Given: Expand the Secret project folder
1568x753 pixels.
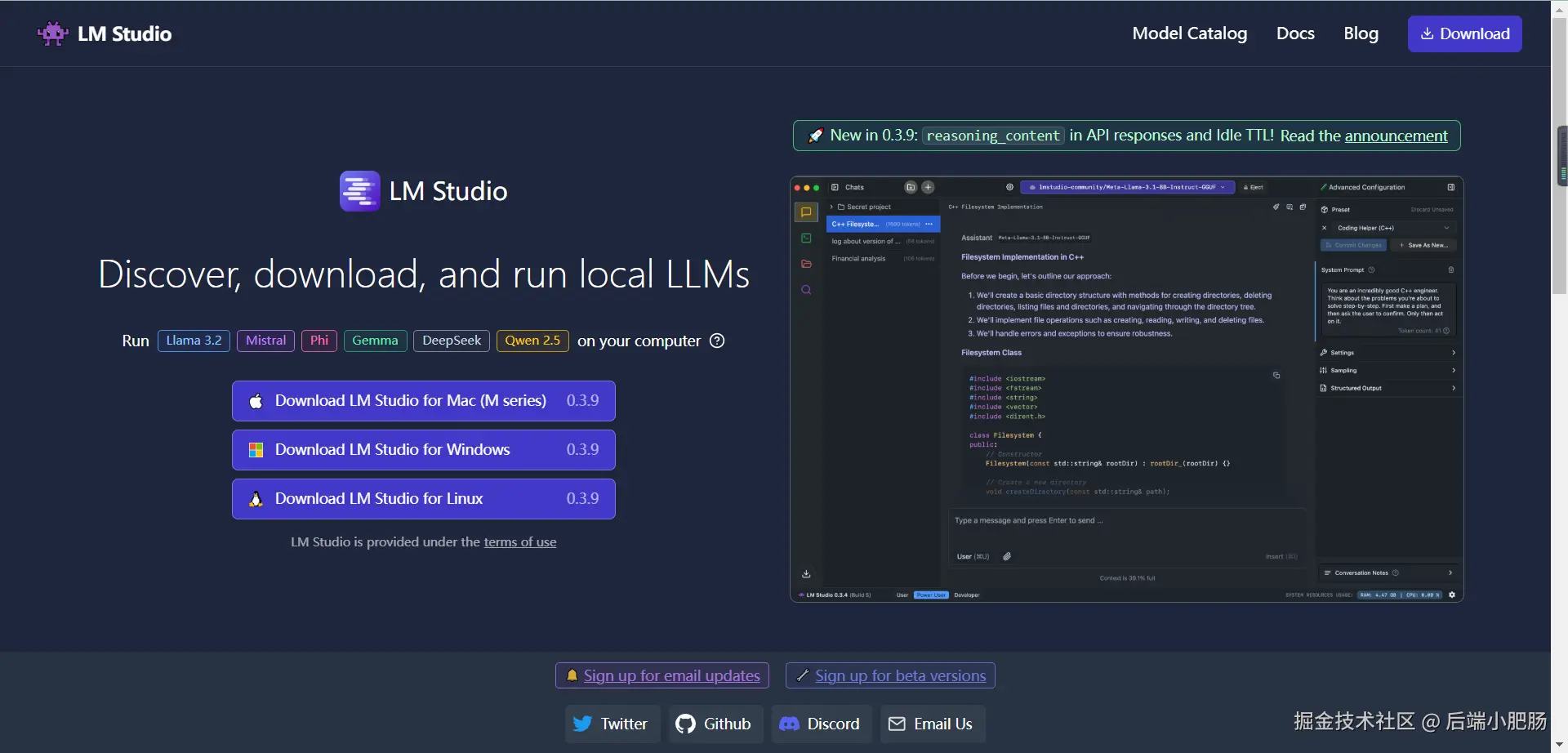Looking at the screenshot, I should click(x=863, y=207).
